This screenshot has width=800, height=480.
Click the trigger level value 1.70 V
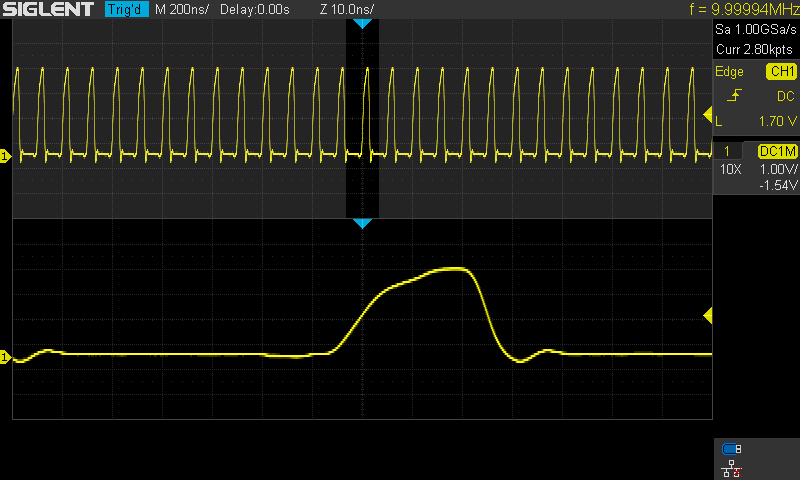[778, 121]
